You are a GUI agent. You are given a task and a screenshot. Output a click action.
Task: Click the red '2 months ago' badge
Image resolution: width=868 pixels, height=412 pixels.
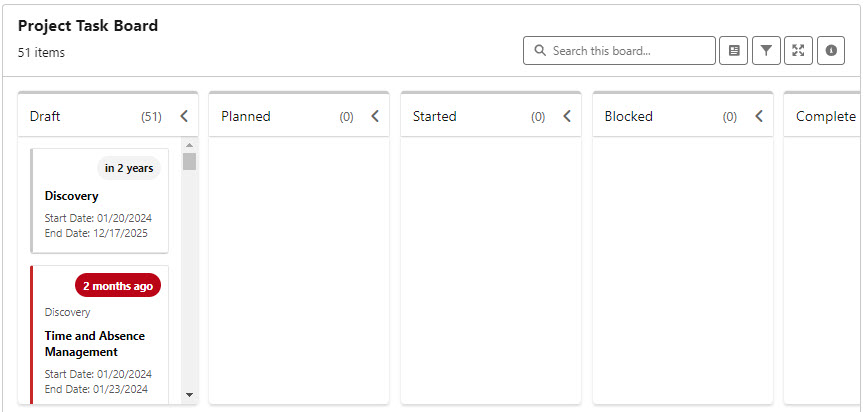[118, 286]
